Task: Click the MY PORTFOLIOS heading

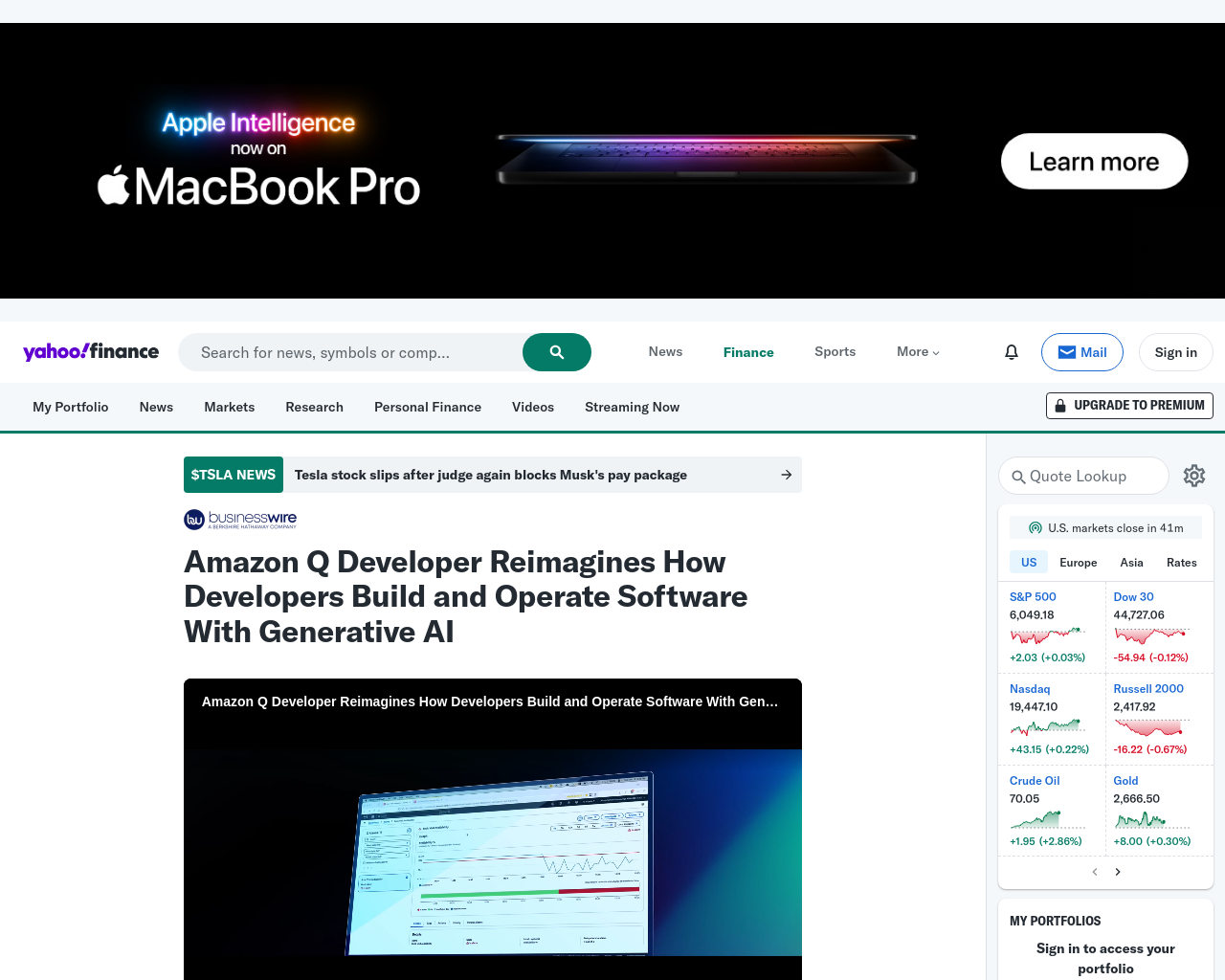Action: (1056, 921)
